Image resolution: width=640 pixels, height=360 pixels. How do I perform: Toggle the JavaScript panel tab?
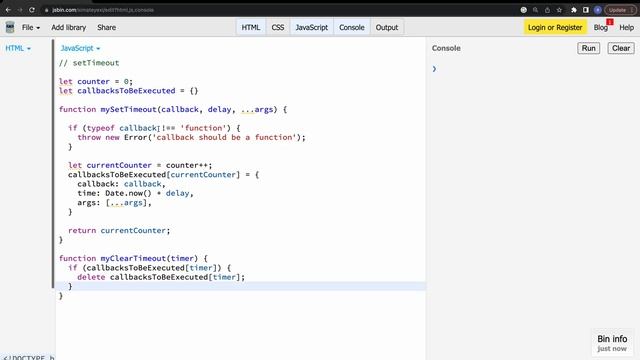[x=312, y=27]
